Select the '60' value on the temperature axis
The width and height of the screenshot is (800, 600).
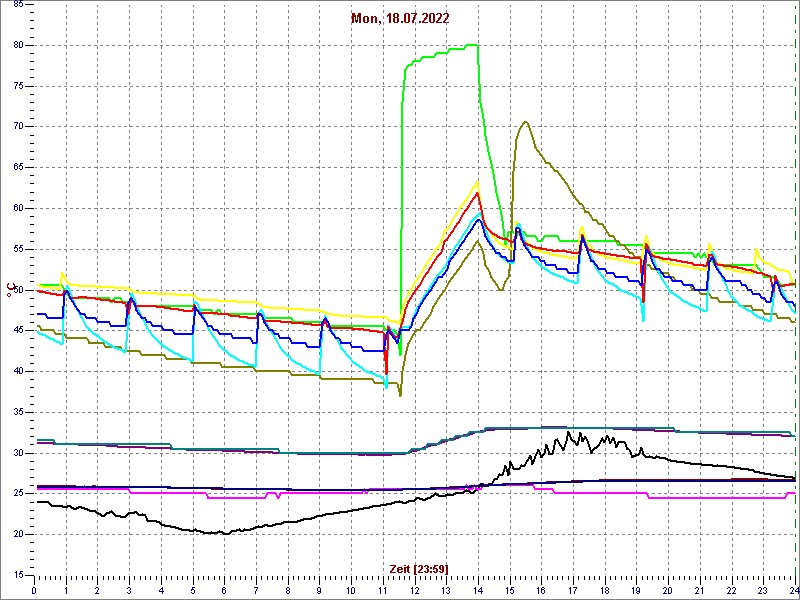(17, 209)
